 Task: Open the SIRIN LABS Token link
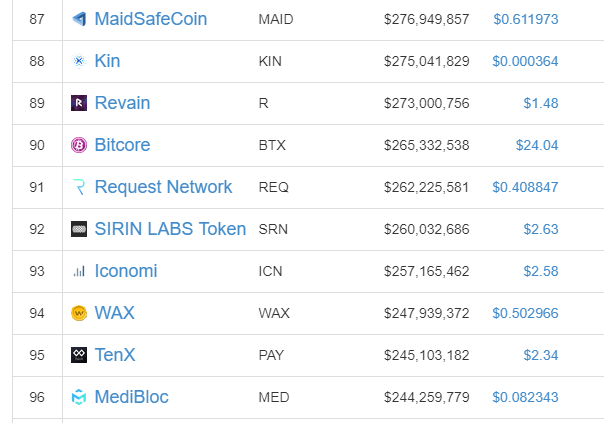170,229
